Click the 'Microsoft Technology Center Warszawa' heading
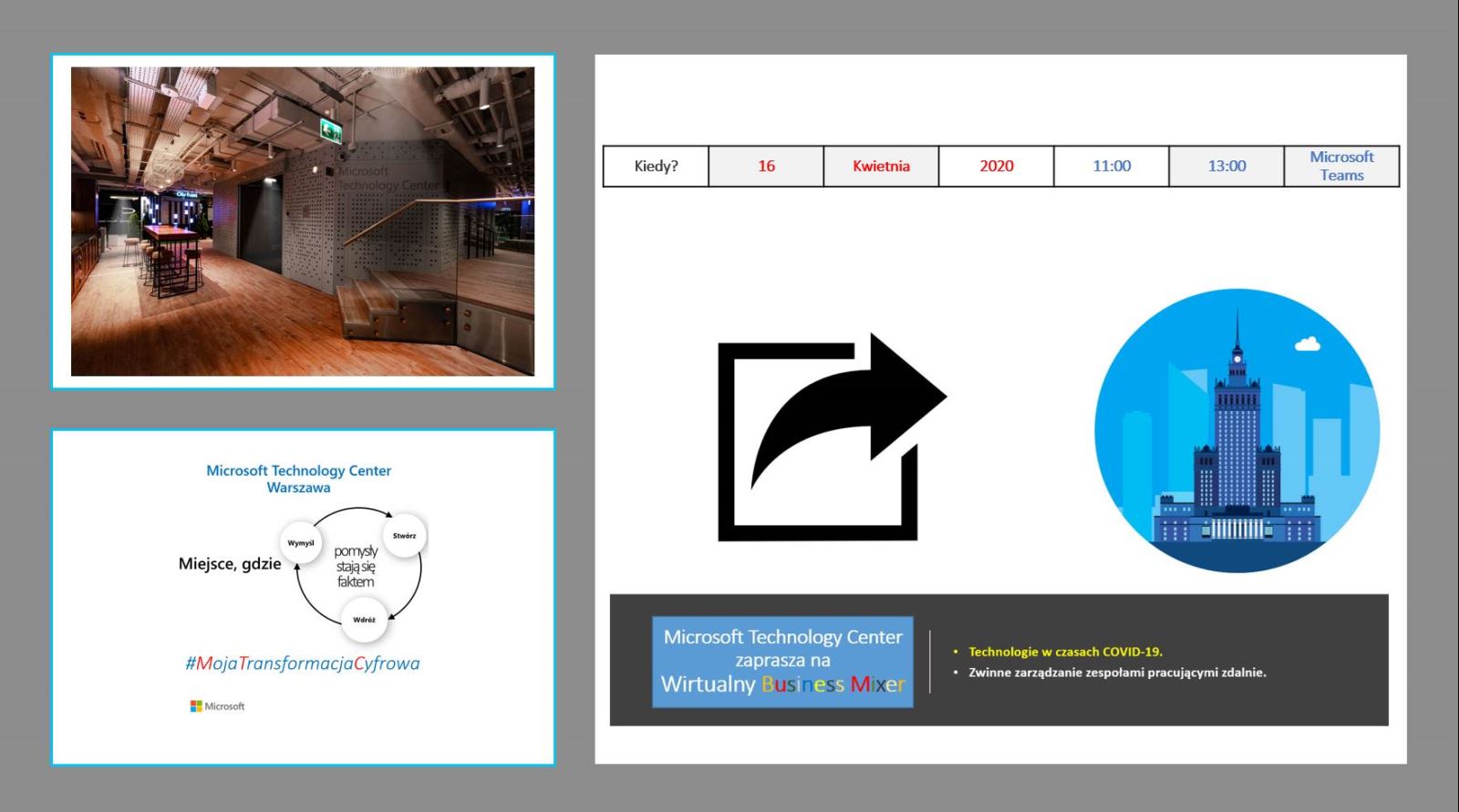Screen dimensions: 1459x812 (298, 478)
